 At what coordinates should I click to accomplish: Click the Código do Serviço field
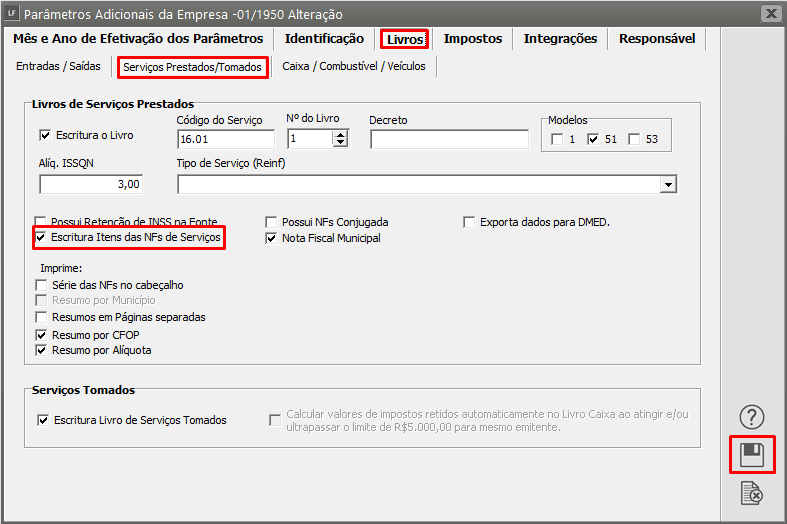[225, 139]
